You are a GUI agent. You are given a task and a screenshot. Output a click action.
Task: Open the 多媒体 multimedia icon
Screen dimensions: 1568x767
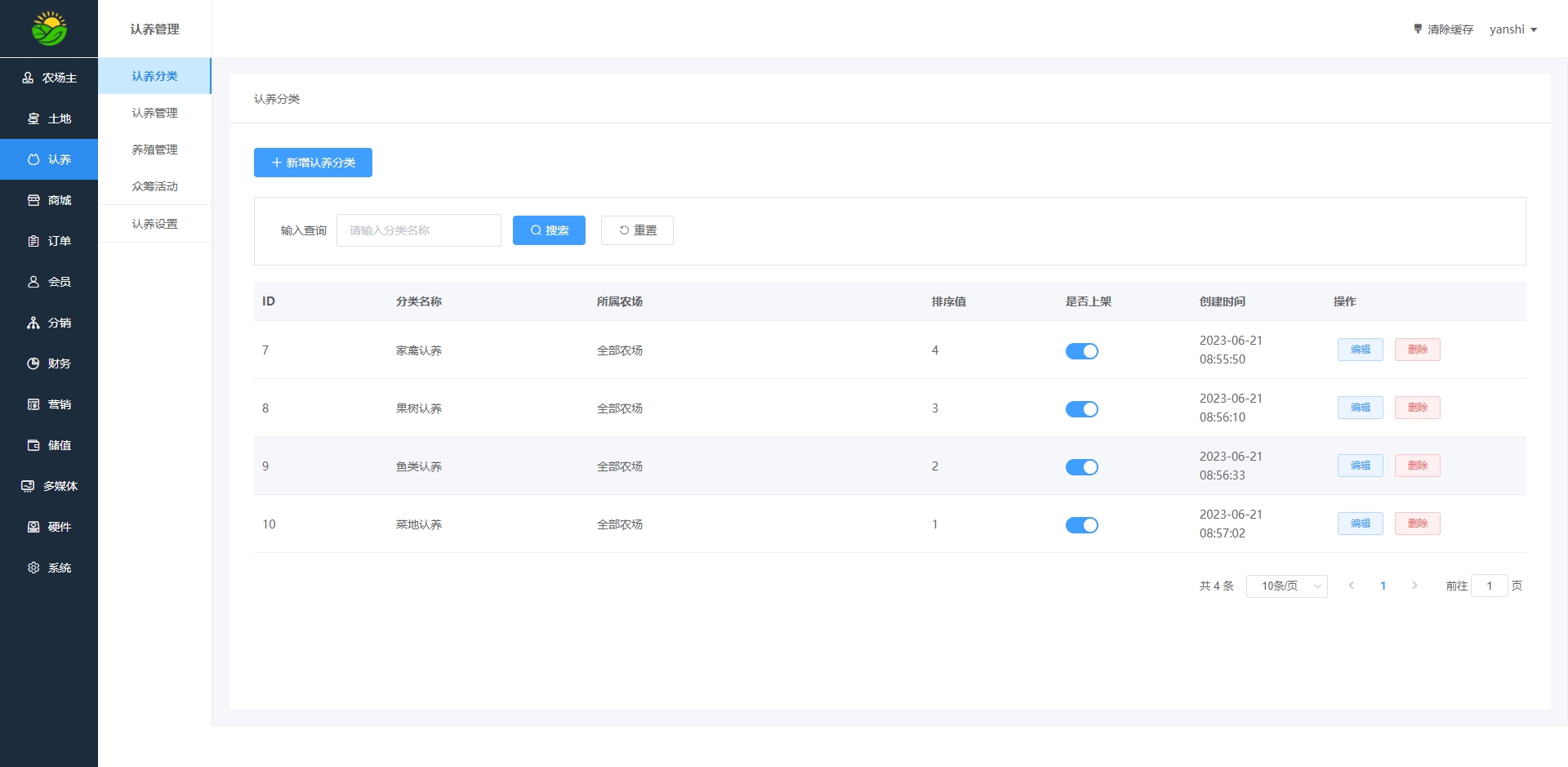[28, 486]
